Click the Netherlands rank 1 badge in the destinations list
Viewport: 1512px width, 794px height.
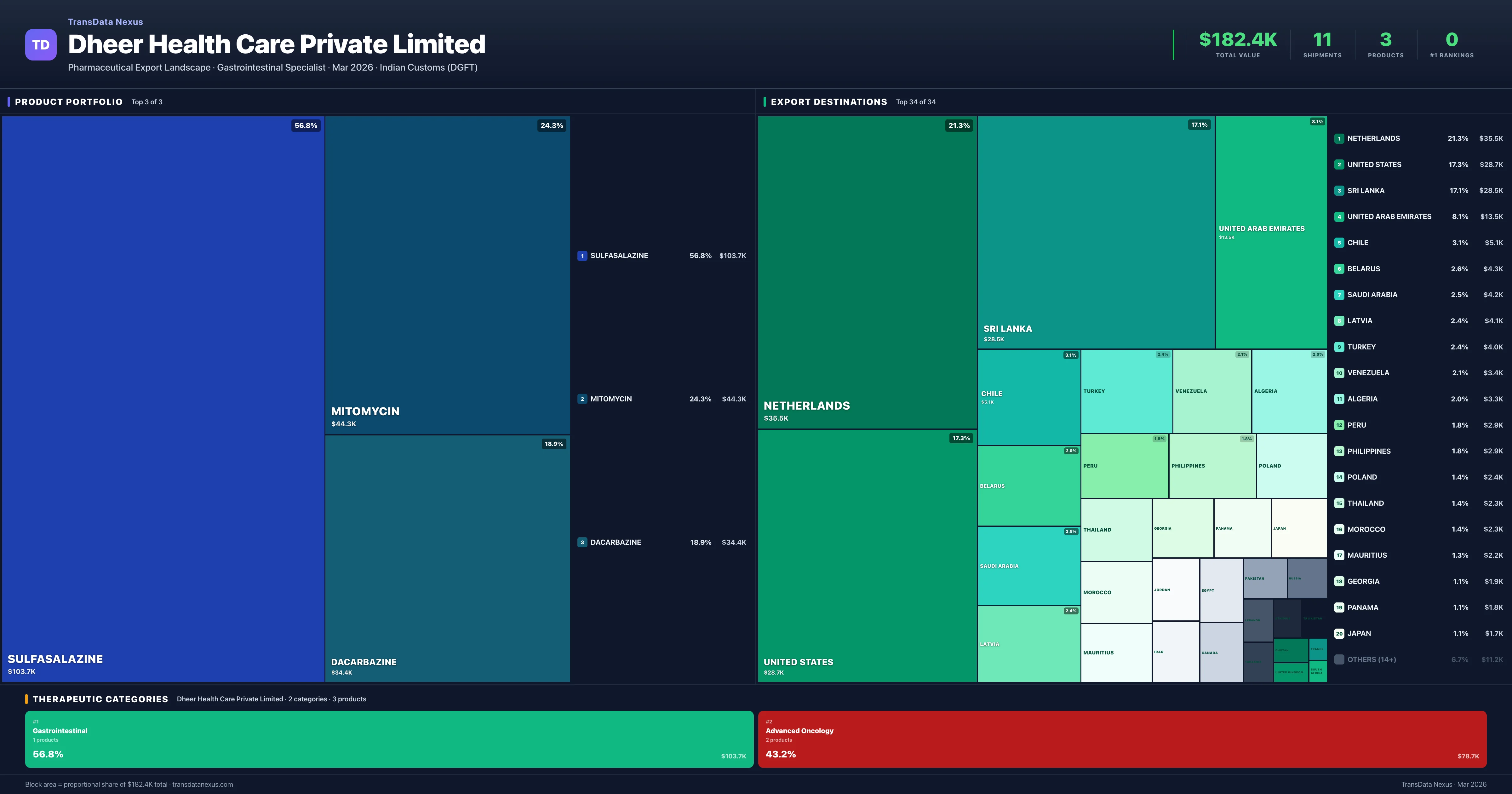[x=1339, y=139]
